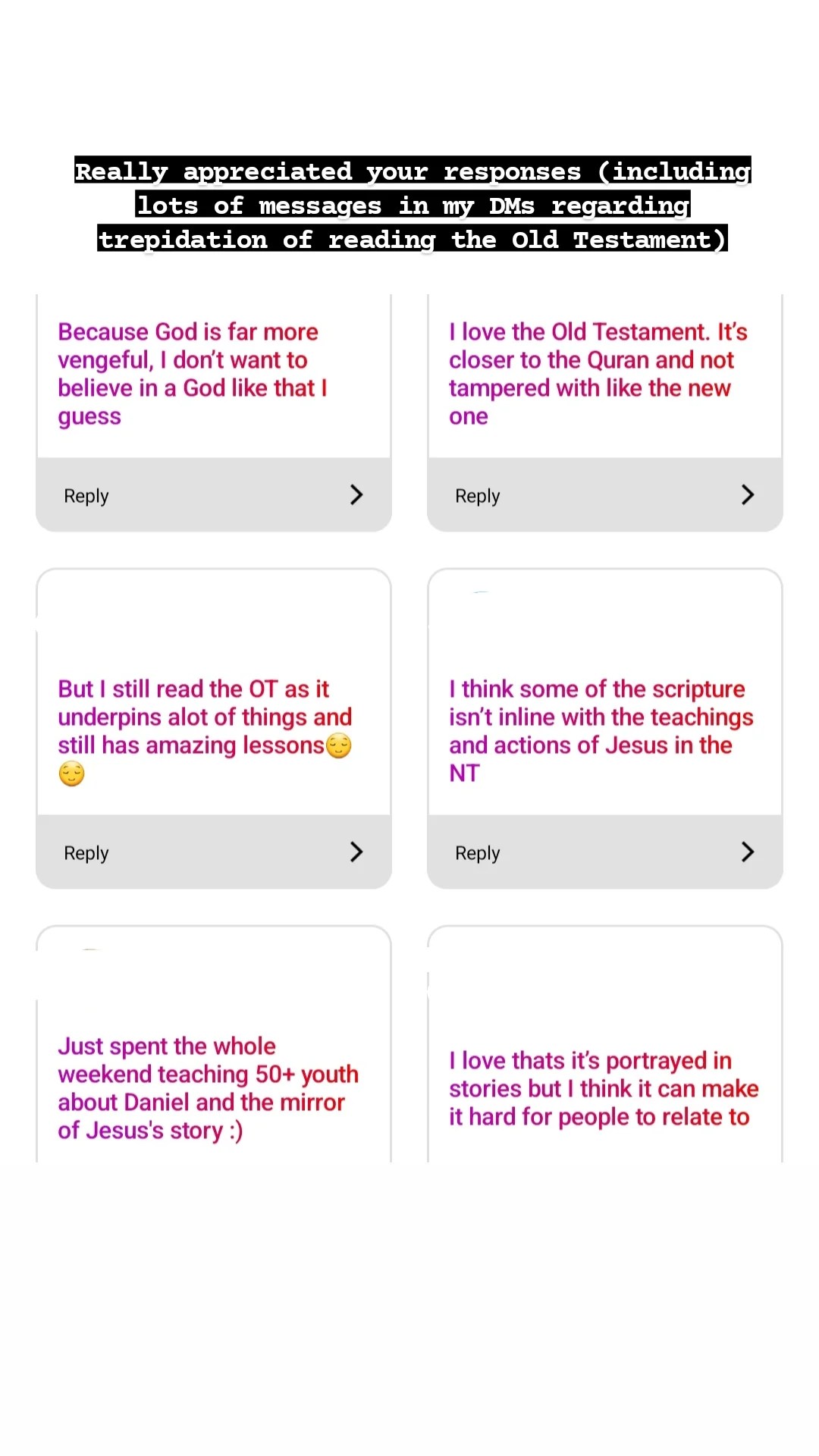Open the 'teaching 50+ youth about Daniel' card
This screenshot has height=1456, width=819.
click(x=208, y=1088)
